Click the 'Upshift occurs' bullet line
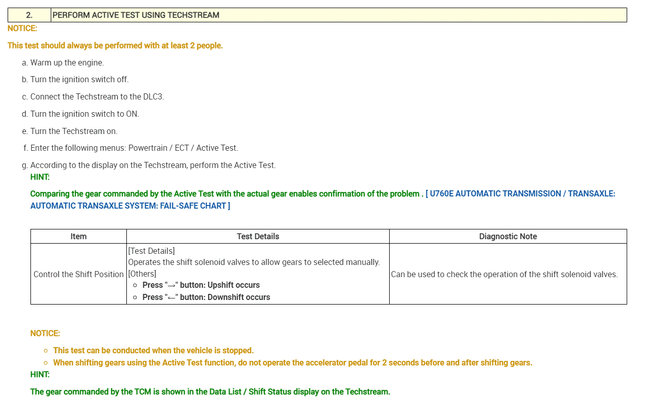Screen dimensions: 650x401 pos(206,285)
